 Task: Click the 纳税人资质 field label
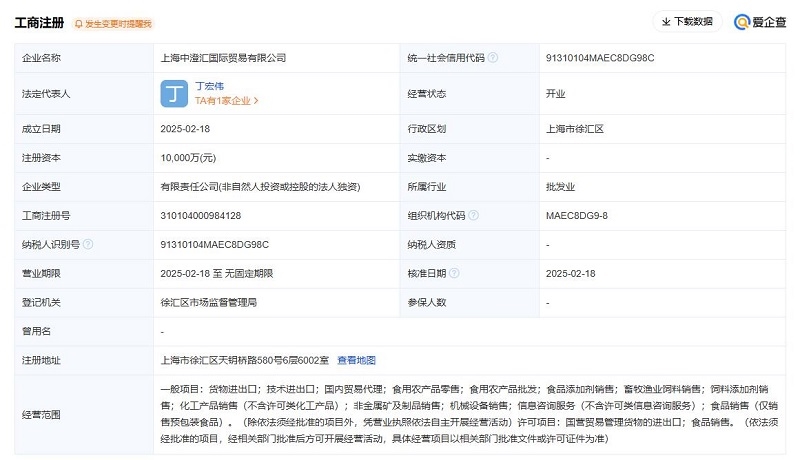tap(431, 245)
